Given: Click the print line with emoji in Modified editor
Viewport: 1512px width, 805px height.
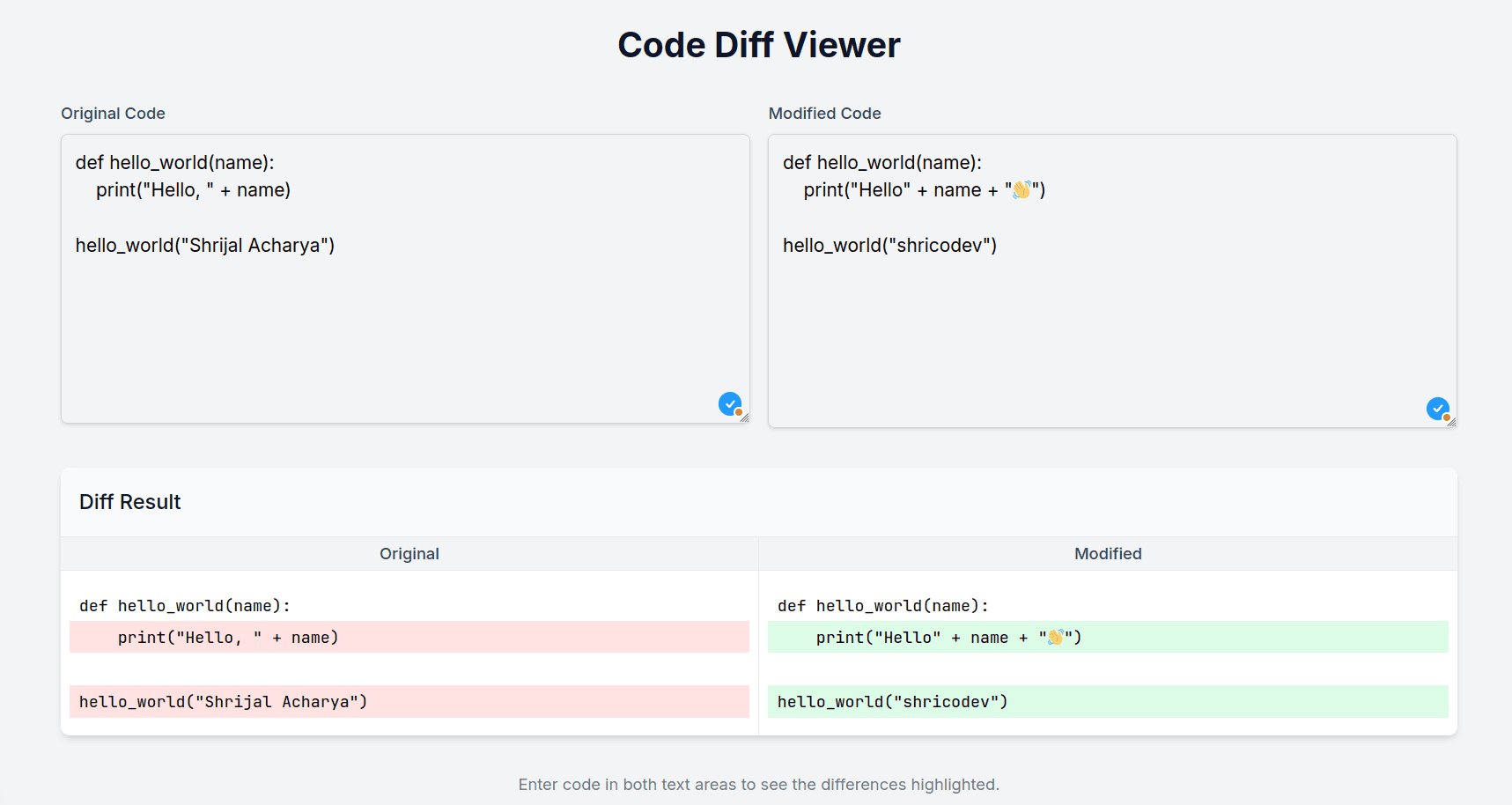Looking at the screenshot, I should (924, 190).
